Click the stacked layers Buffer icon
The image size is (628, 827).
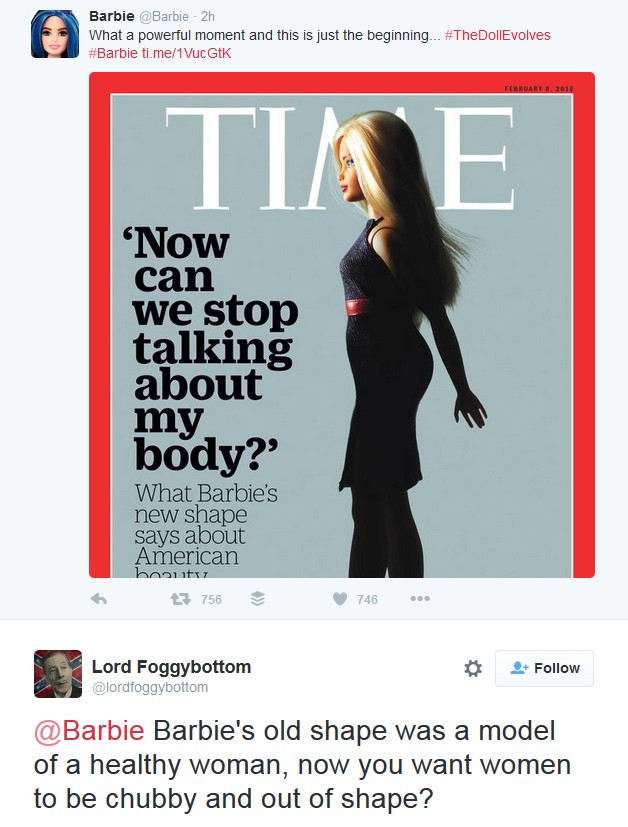coord(257,599)
